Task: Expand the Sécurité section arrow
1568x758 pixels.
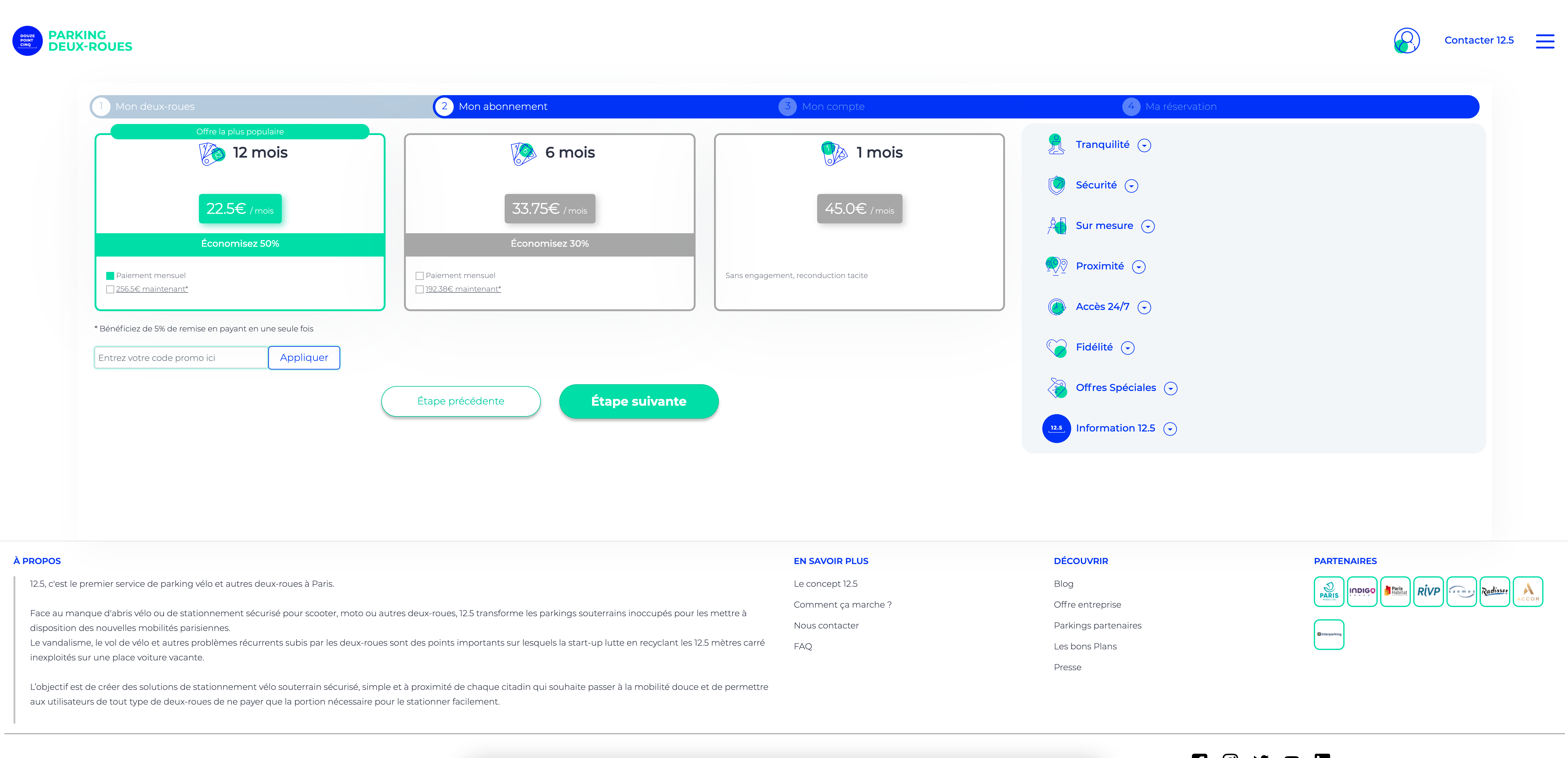Action: point(1131,186)
